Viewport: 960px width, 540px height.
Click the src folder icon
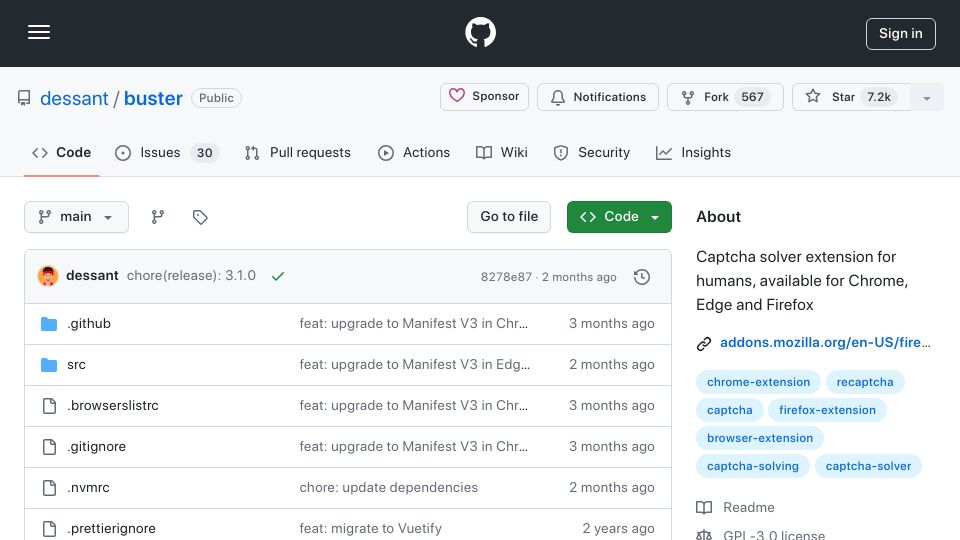coord(49,365)
